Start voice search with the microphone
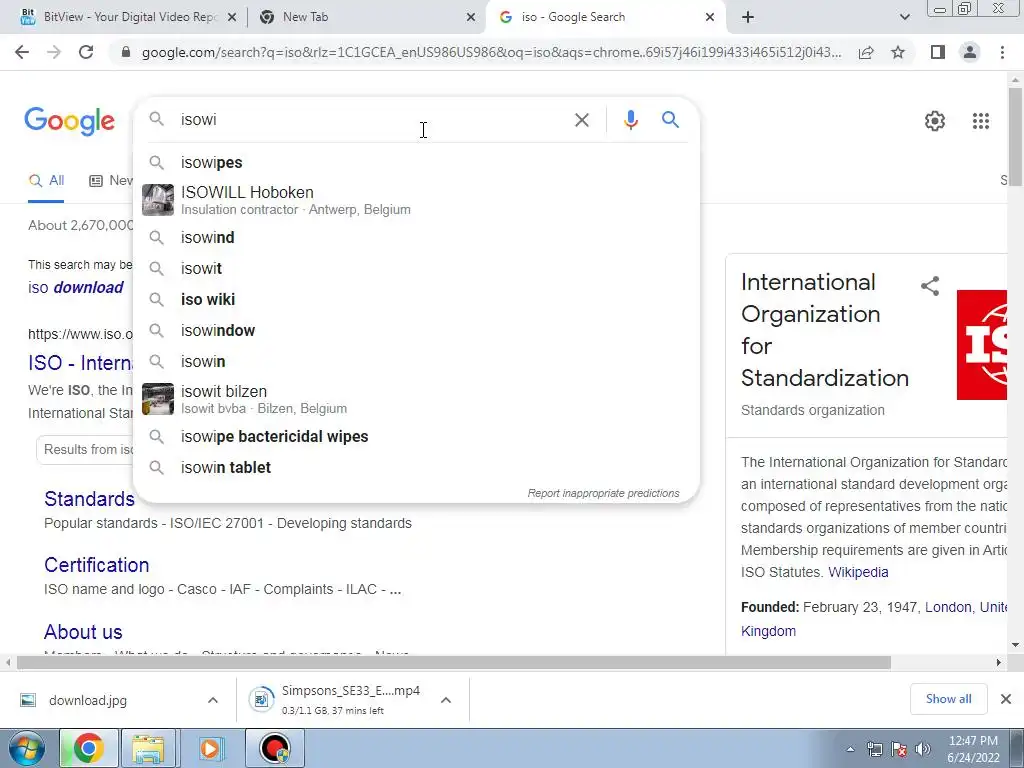Viewport: 1024px width, 768px height. (630, 120)
